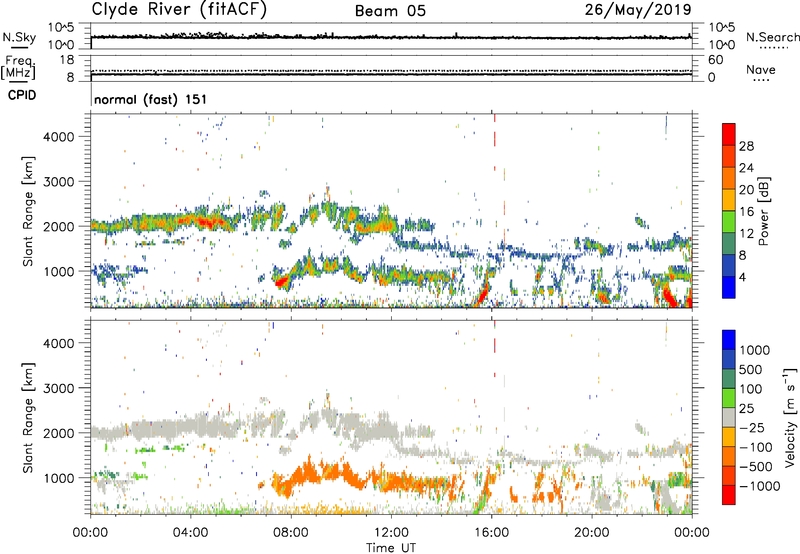This screenshot has width=800, height=554.
Task: Click the 'Velocity [m s⁻¹]' colorbar label
Action: (x=790, y=417)
